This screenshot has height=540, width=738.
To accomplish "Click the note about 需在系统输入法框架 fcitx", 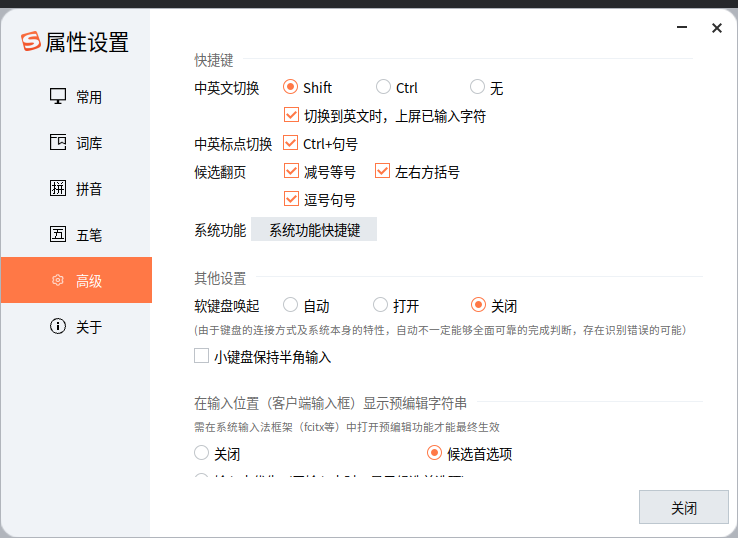I will [x=346, y=427].
